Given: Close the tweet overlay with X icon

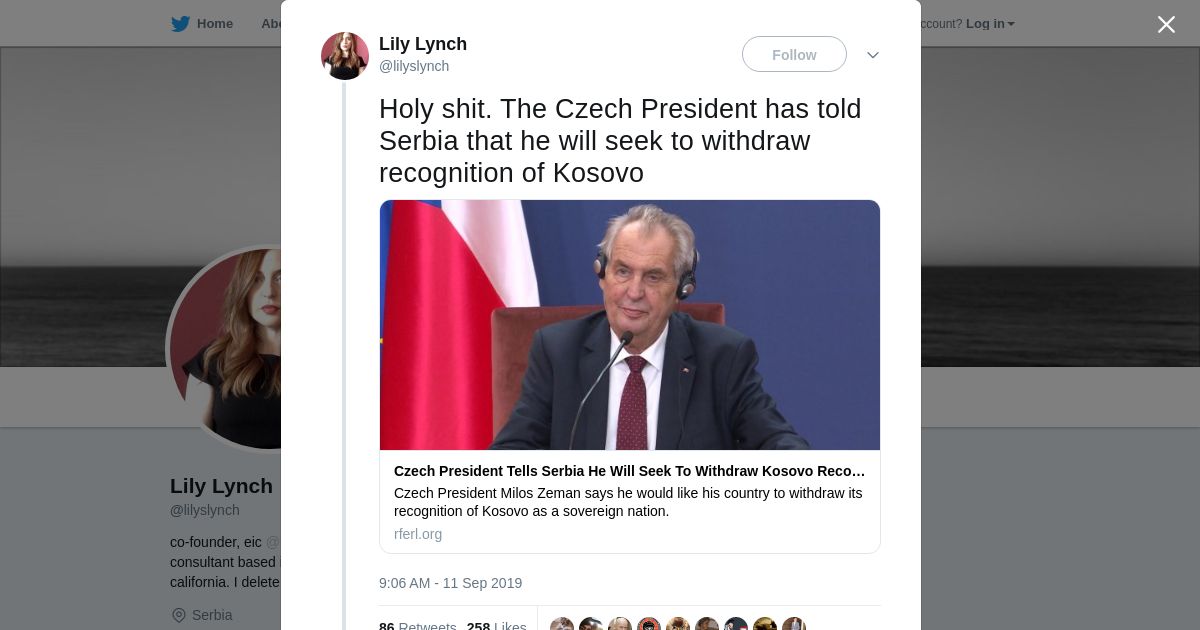Looking at the screenshot, I should pyautogui.click(x=1166, y=24).
